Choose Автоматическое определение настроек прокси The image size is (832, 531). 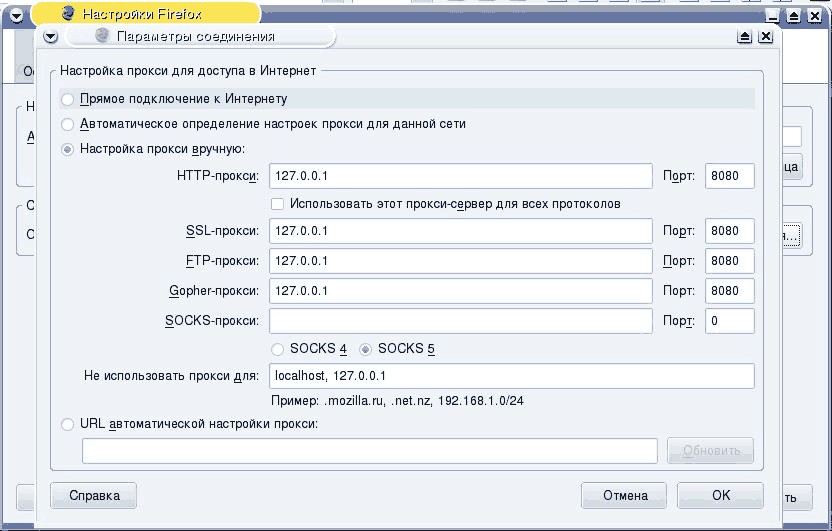68,124
